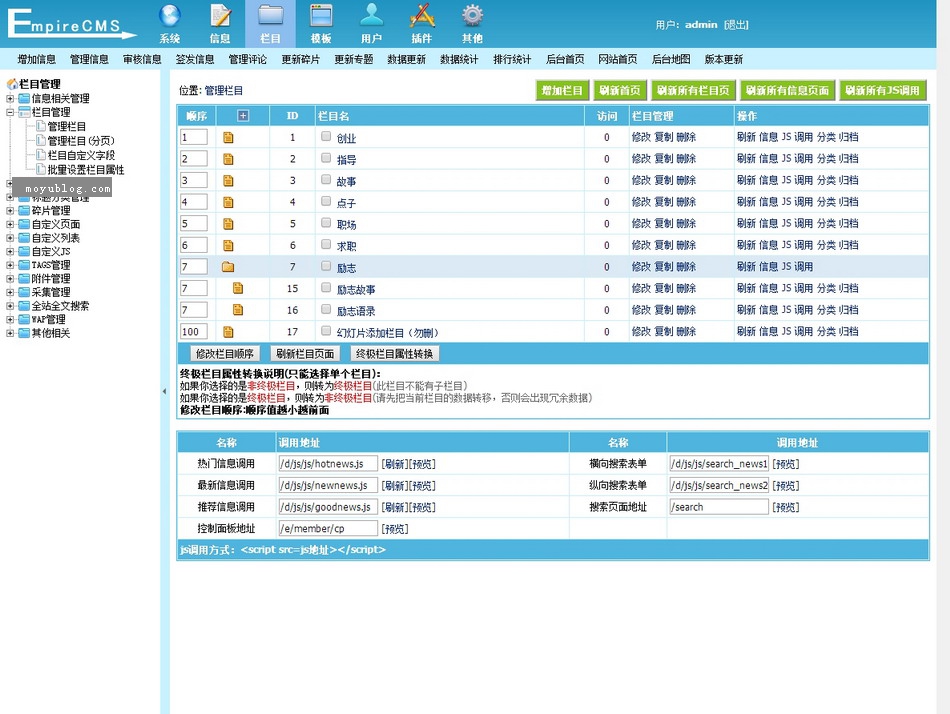Check the checkbox for 职场 column
This screenshot has width=950, height=714.
coord(326,222)
